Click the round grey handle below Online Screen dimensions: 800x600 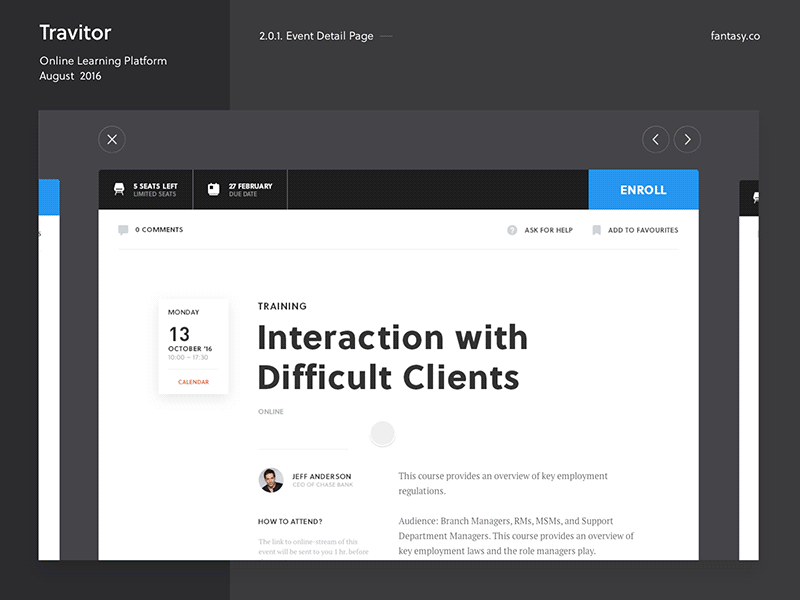(382, 433)
